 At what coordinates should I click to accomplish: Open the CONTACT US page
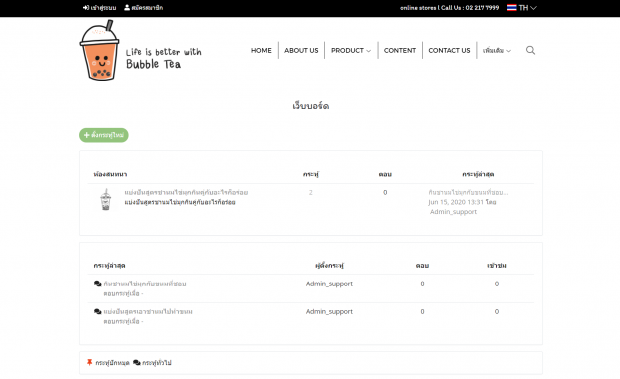coord(449,51)
